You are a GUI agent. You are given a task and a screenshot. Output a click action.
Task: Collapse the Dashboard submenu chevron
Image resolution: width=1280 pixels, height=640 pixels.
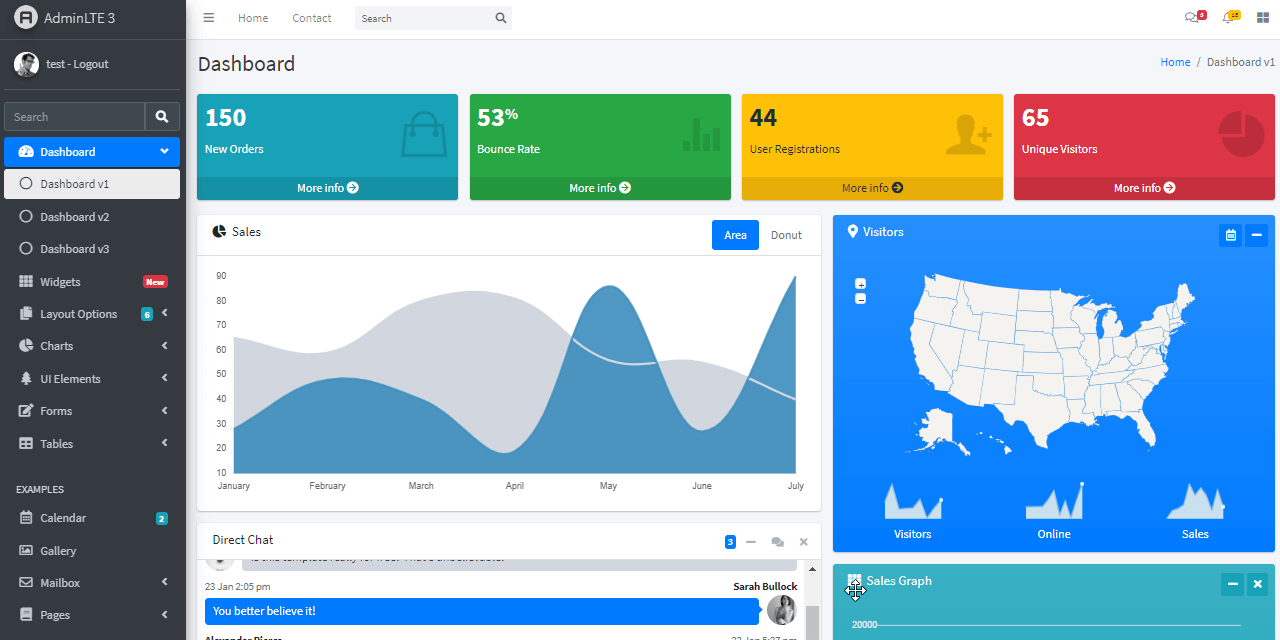(x=167, y=151)
